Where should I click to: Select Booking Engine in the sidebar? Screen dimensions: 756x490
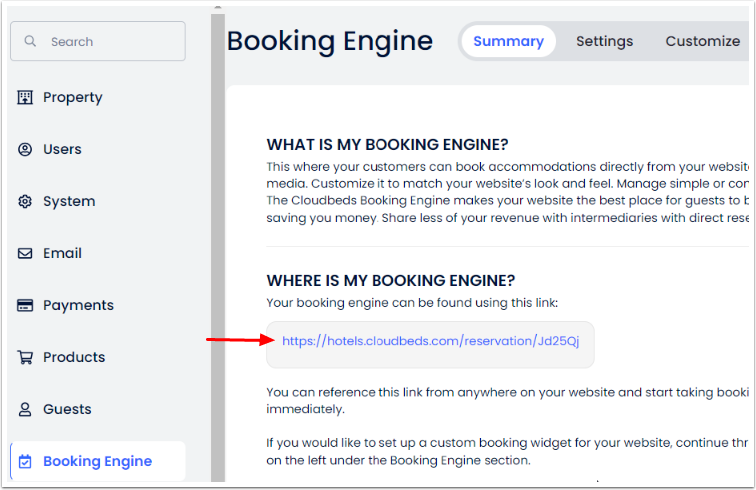pos(97,461)
